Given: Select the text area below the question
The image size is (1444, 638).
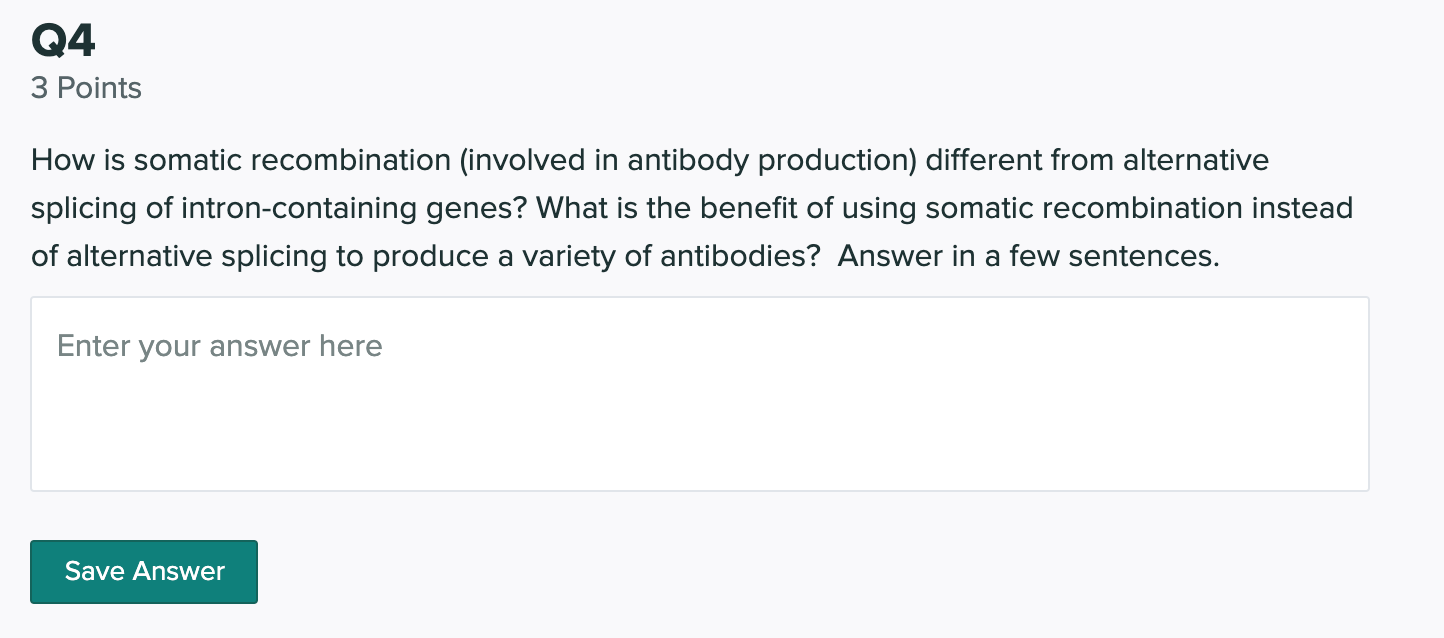Looking at the screenshot, I should pos(700,393).
